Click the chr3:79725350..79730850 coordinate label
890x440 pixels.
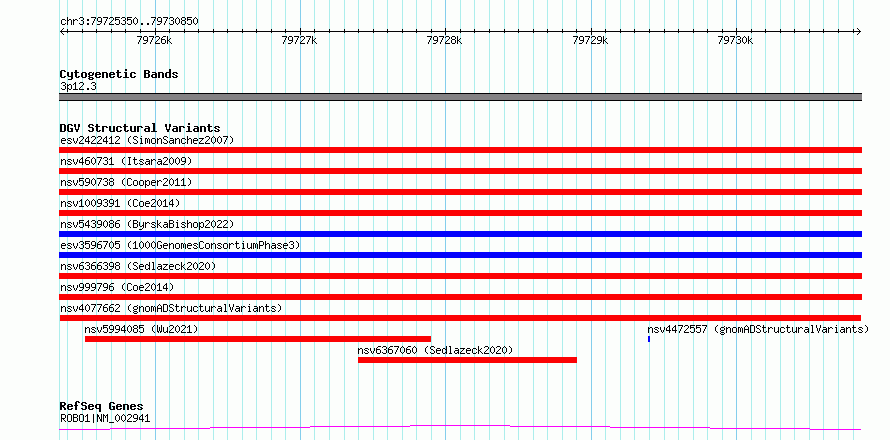(x=129, y=22)
